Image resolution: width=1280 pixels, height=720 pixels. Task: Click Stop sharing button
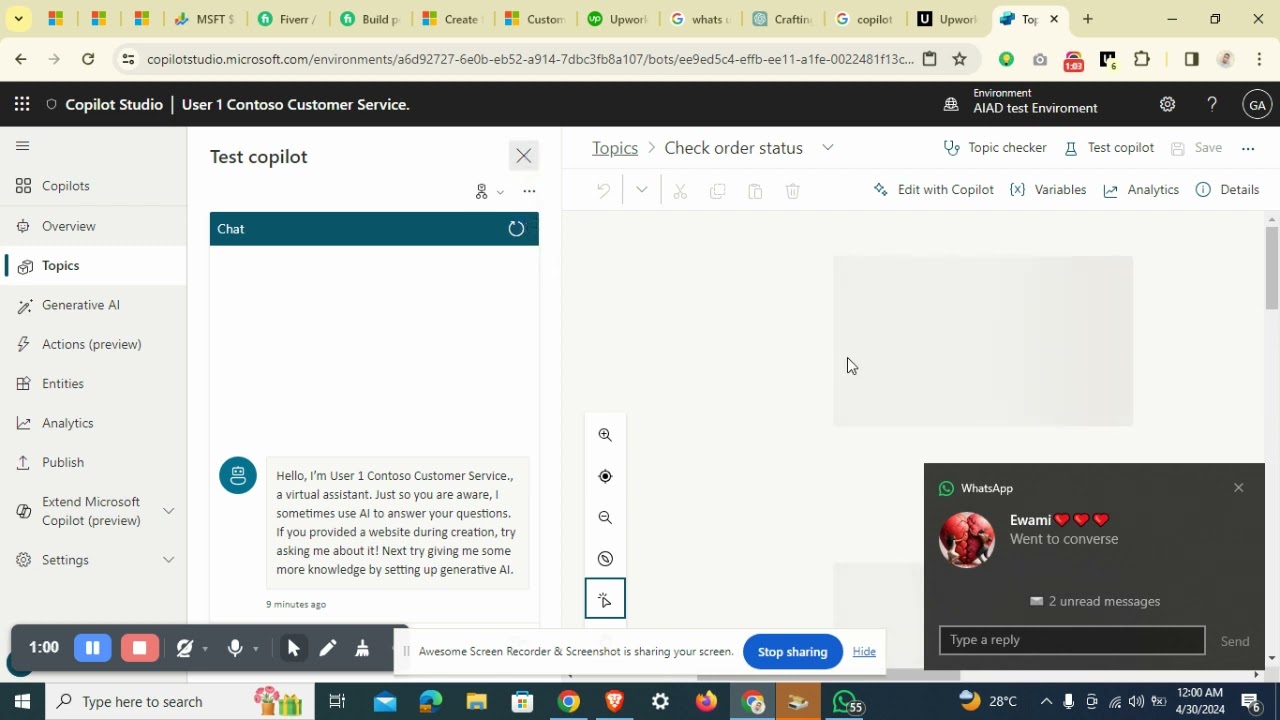792,652
